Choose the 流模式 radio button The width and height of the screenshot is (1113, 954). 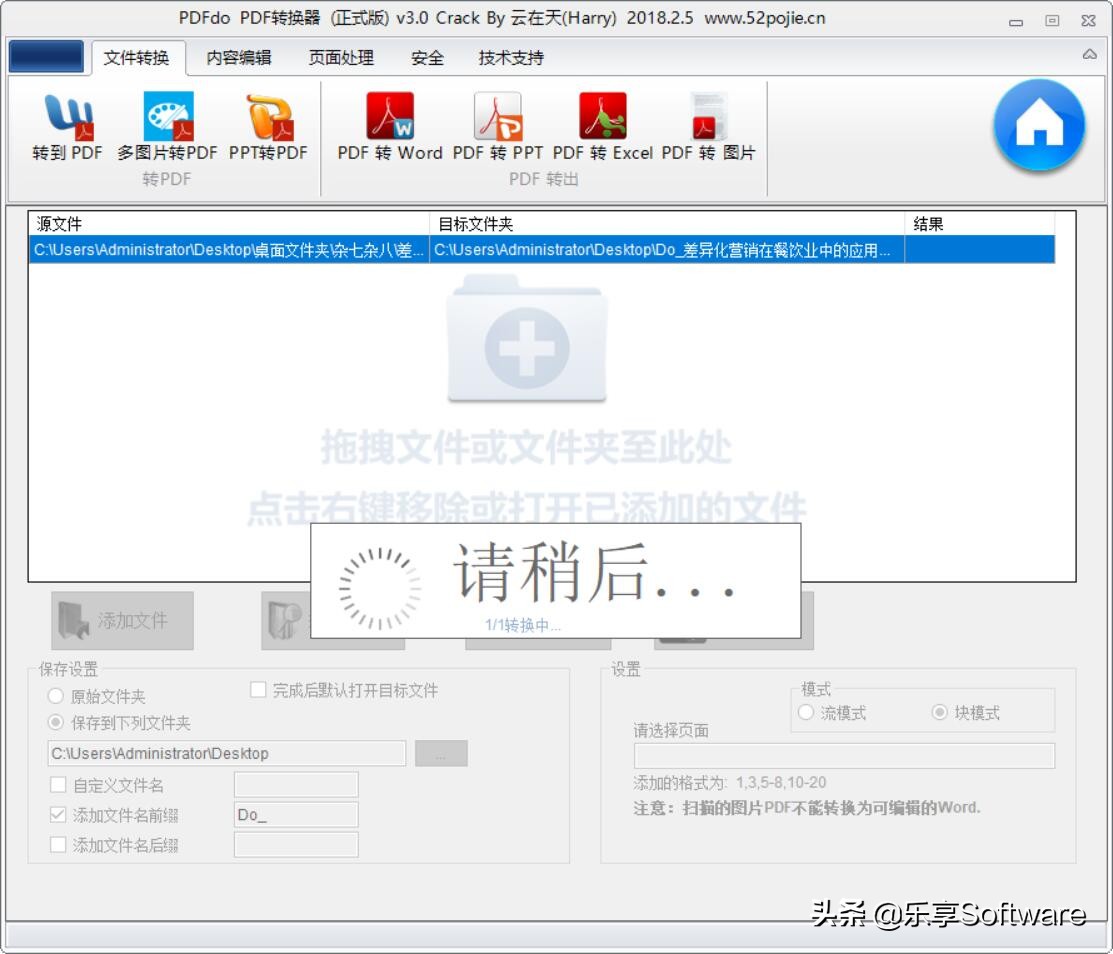pos(806,712)
